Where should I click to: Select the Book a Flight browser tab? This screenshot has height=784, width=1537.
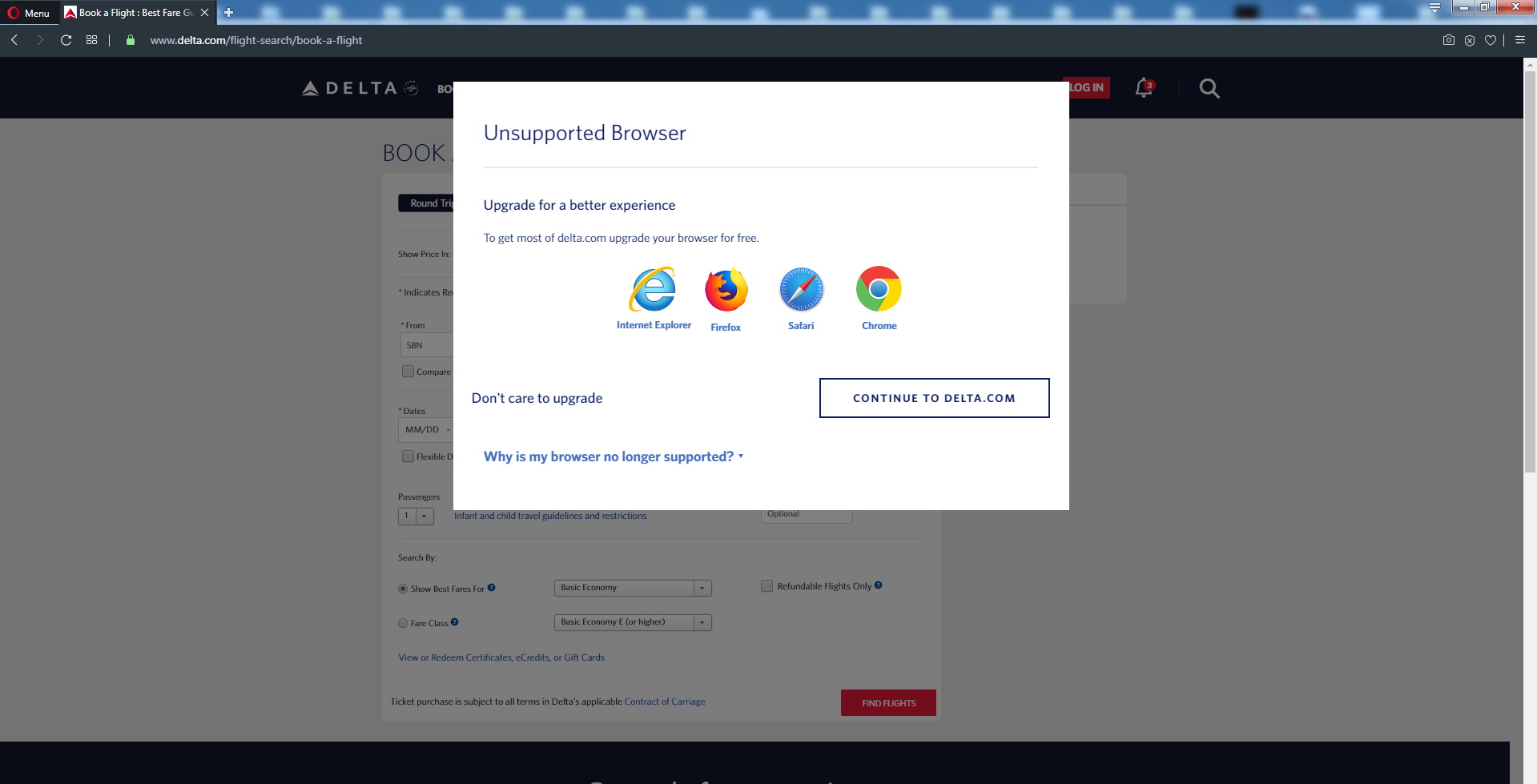coord(137,13)
